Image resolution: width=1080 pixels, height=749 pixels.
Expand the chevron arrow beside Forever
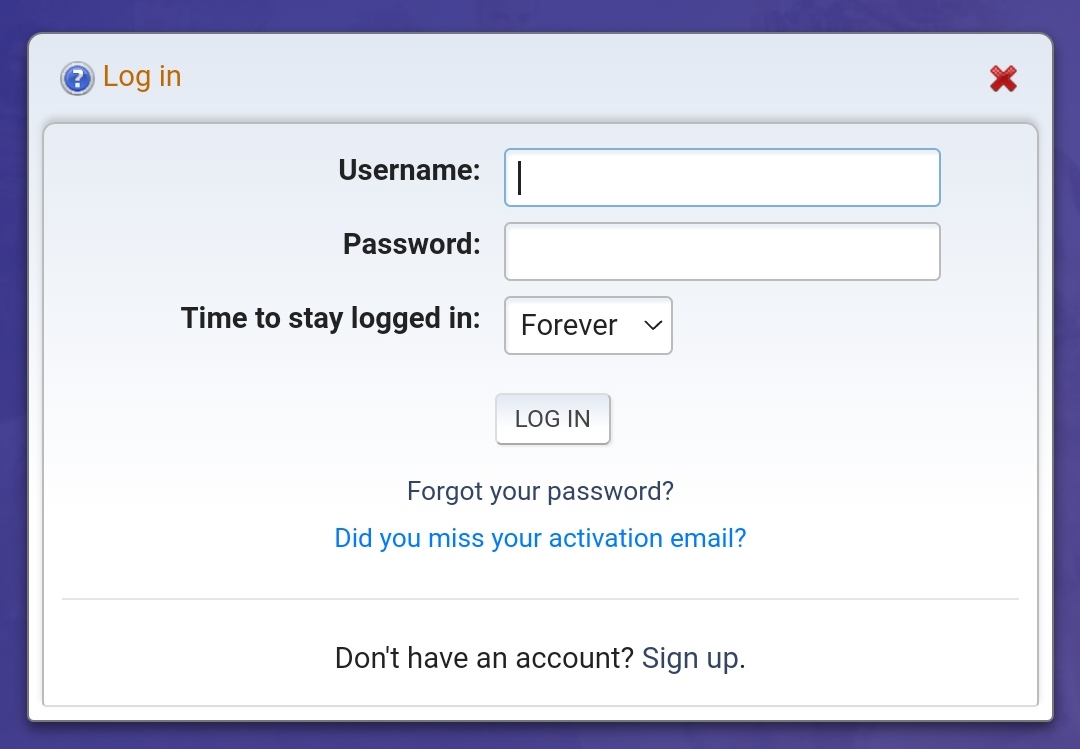coord(652,325)
